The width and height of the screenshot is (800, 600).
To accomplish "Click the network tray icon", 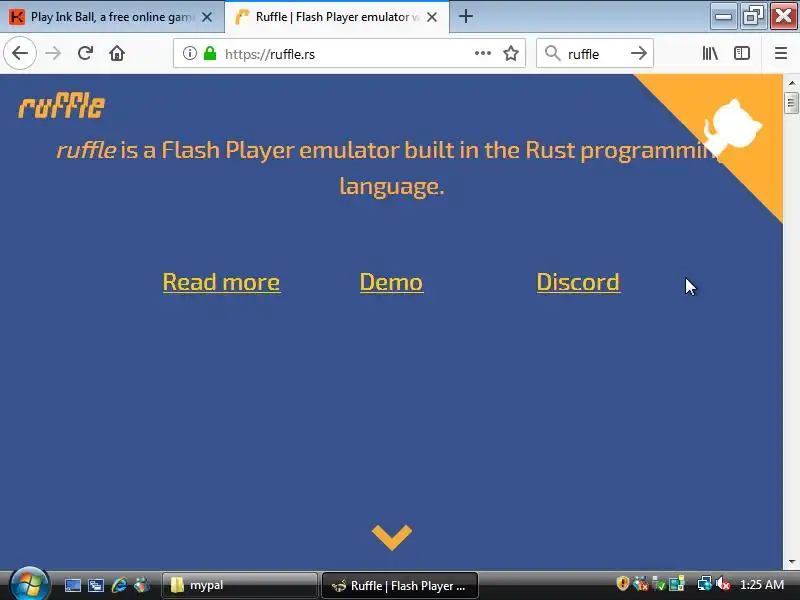I will coord(704,583).
